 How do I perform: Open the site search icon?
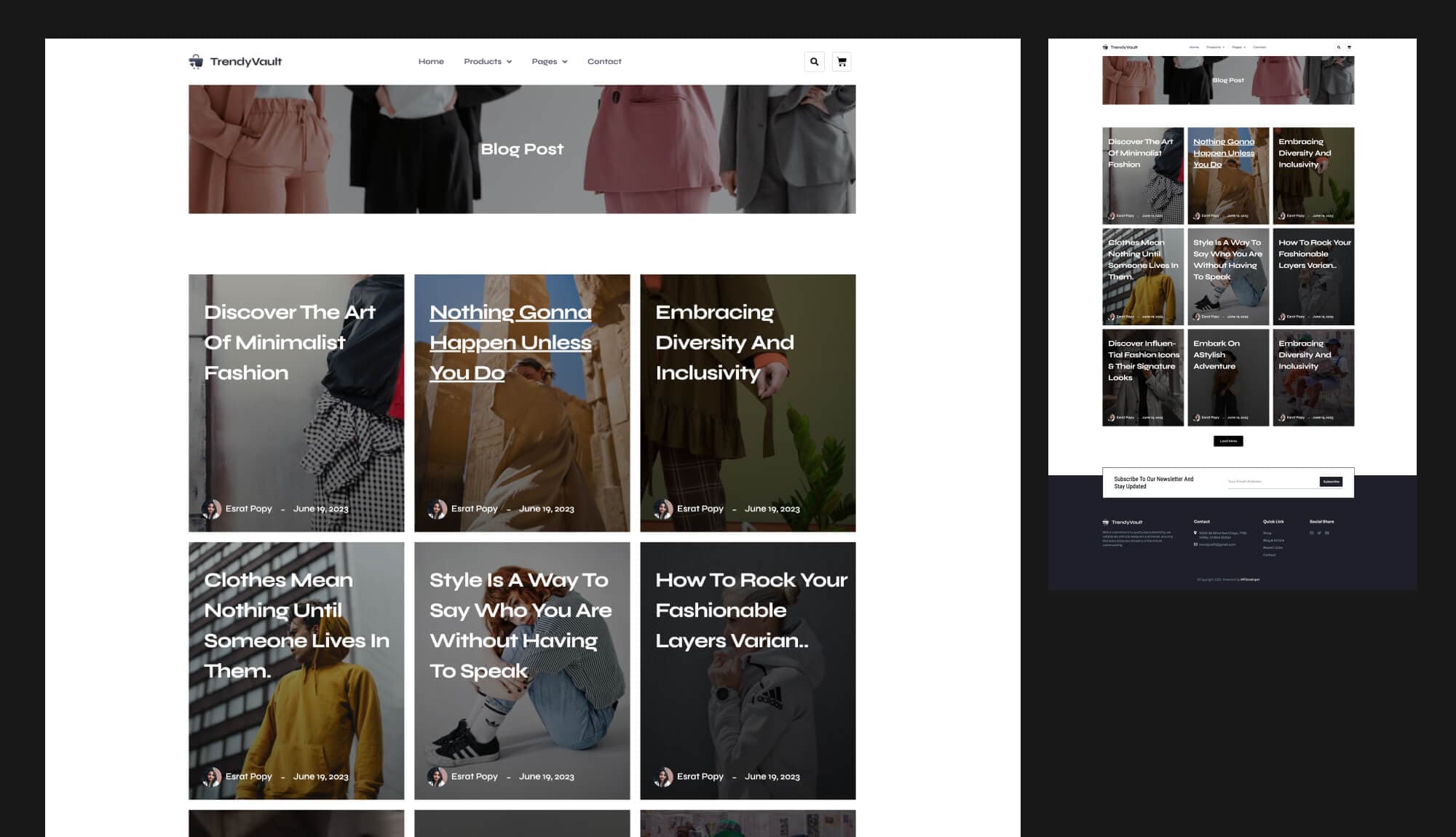814,61
